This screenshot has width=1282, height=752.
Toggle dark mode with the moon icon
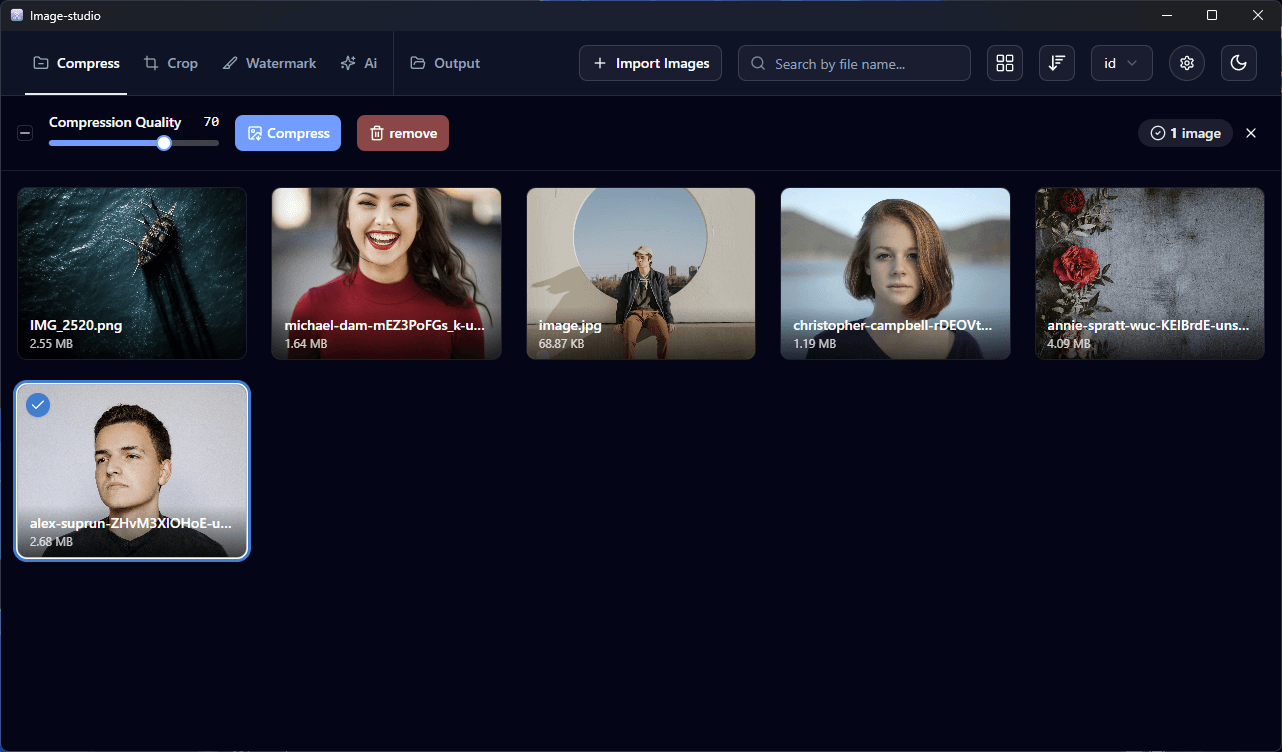tap(1239, 63)
